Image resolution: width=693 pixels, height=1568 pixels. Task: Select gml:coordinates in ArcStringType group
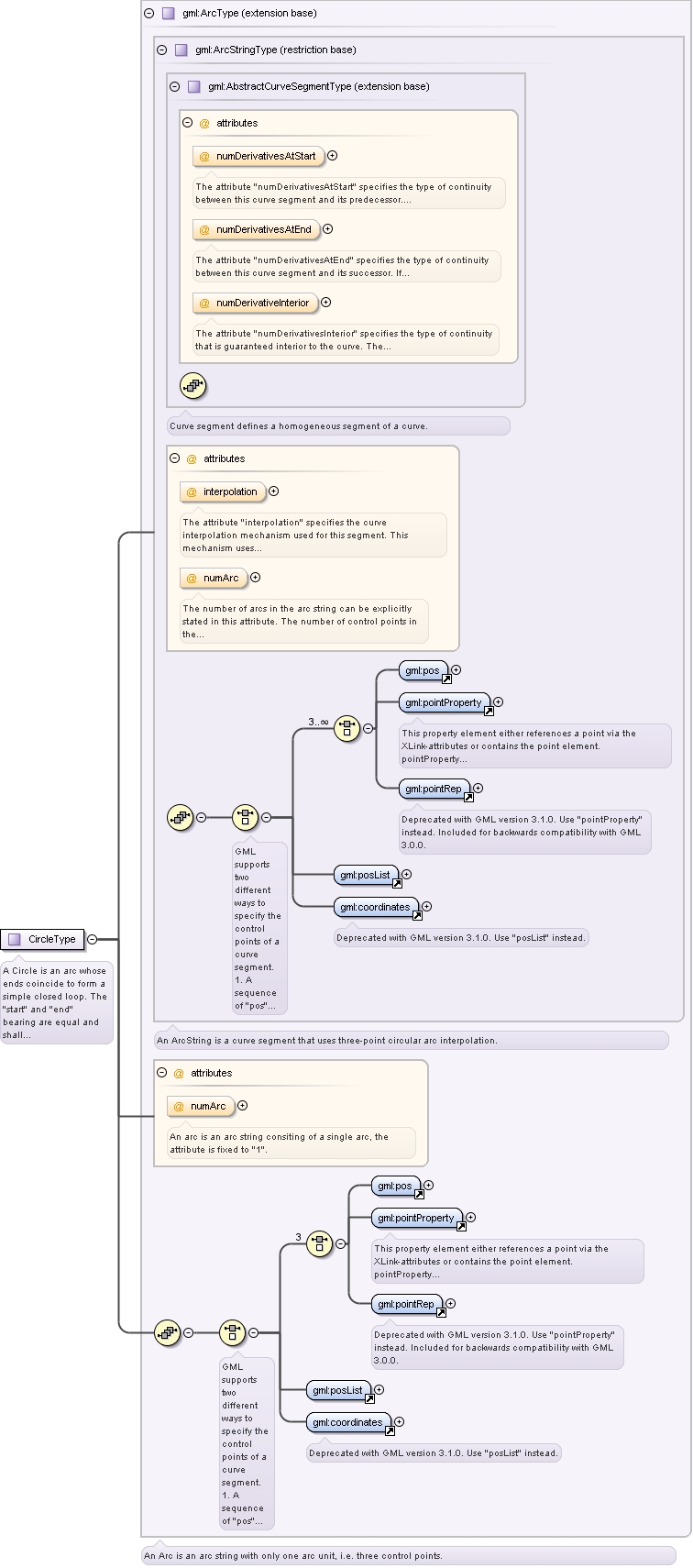point(377,908)
